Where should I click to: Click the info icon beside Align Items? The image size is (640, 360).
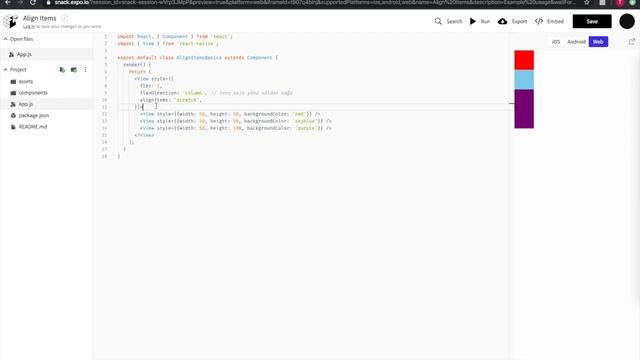coord(64,18)
